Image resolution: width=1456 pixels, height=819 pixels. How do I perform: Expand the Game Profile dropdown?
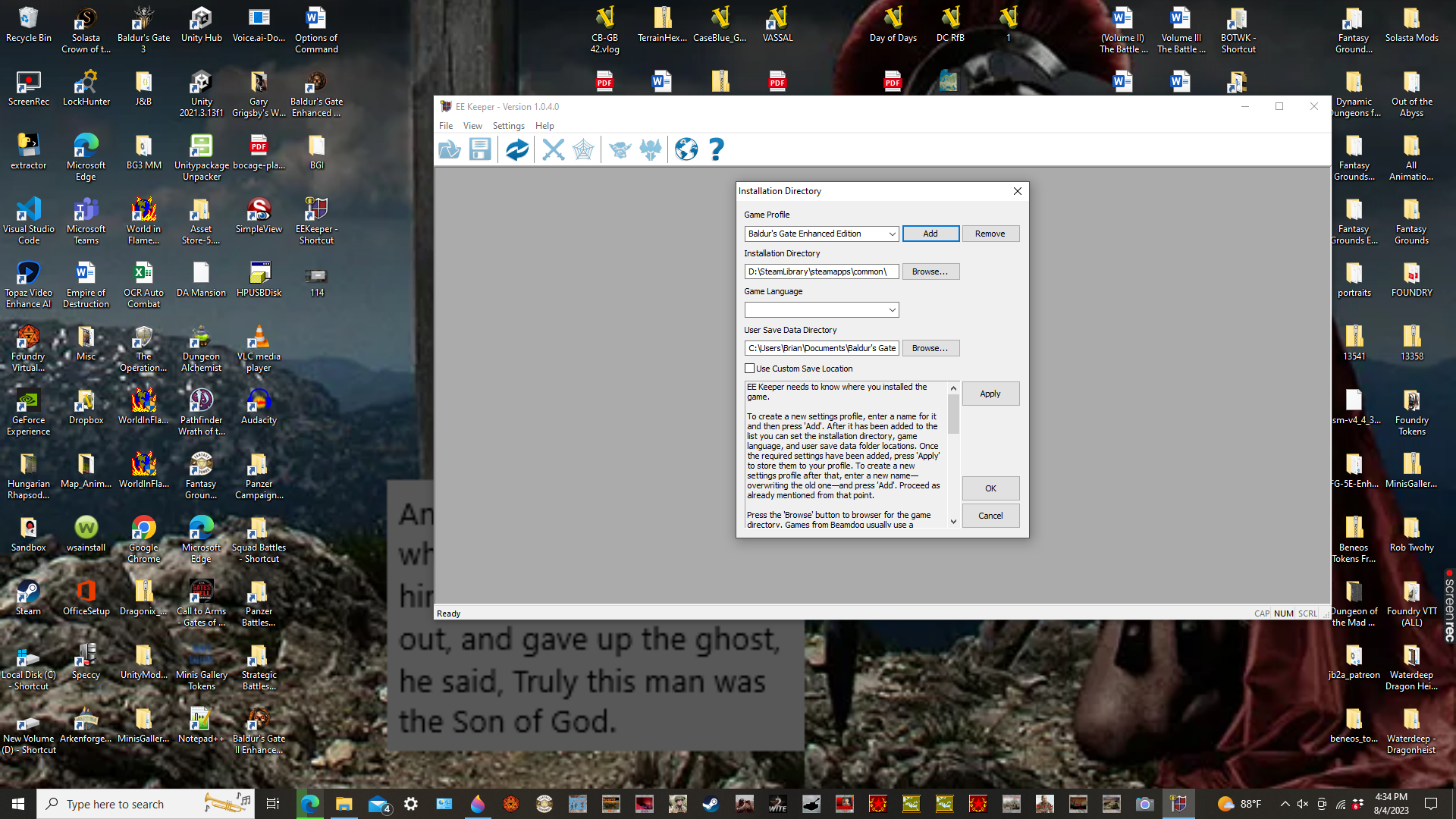[x=892, y=234]
